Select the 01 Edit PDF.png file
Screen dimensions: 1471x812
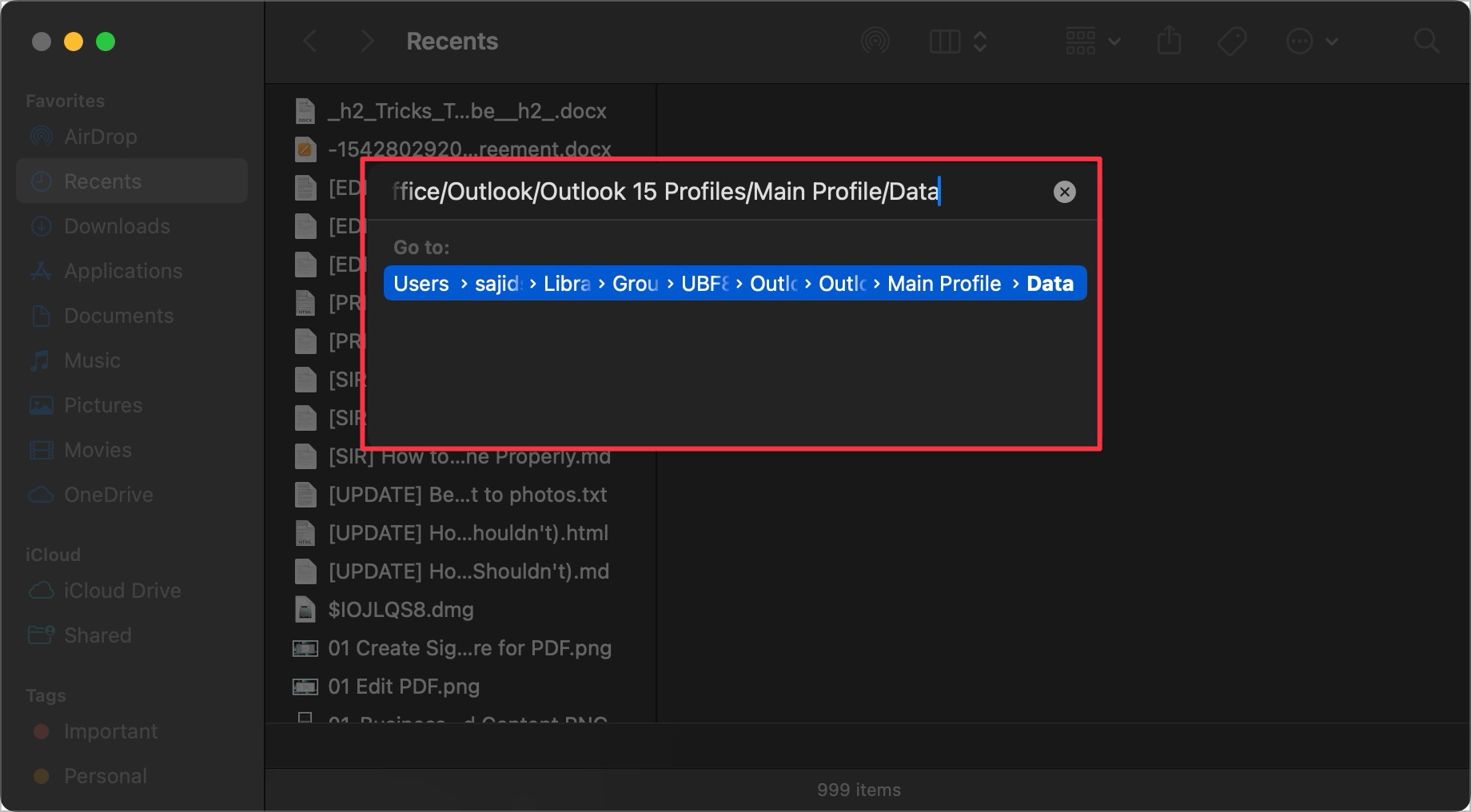(403, 687)
